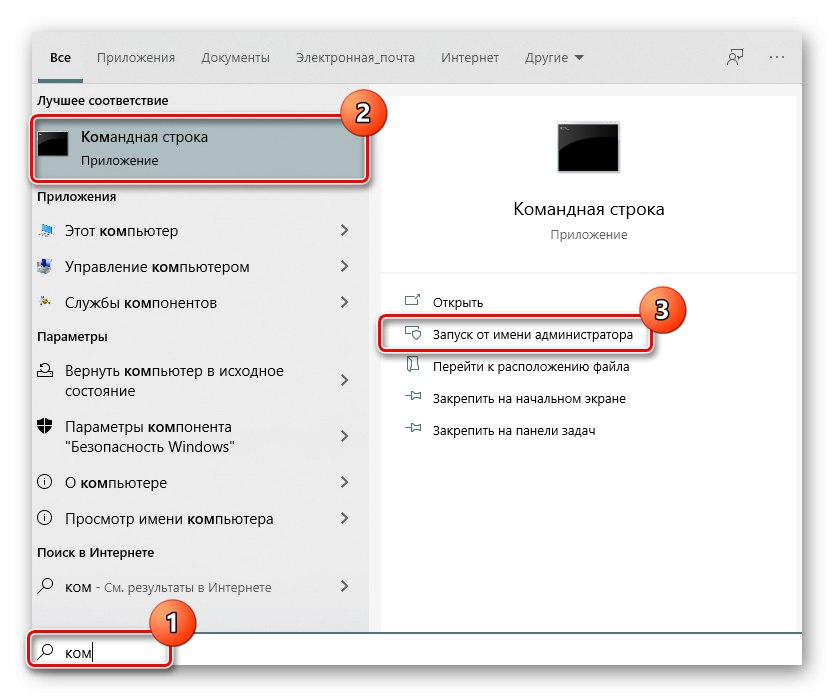Click the Windows Security shield icon
Image resolution: width=834 pixels, height=697 pixels.
tap(45, 426)
